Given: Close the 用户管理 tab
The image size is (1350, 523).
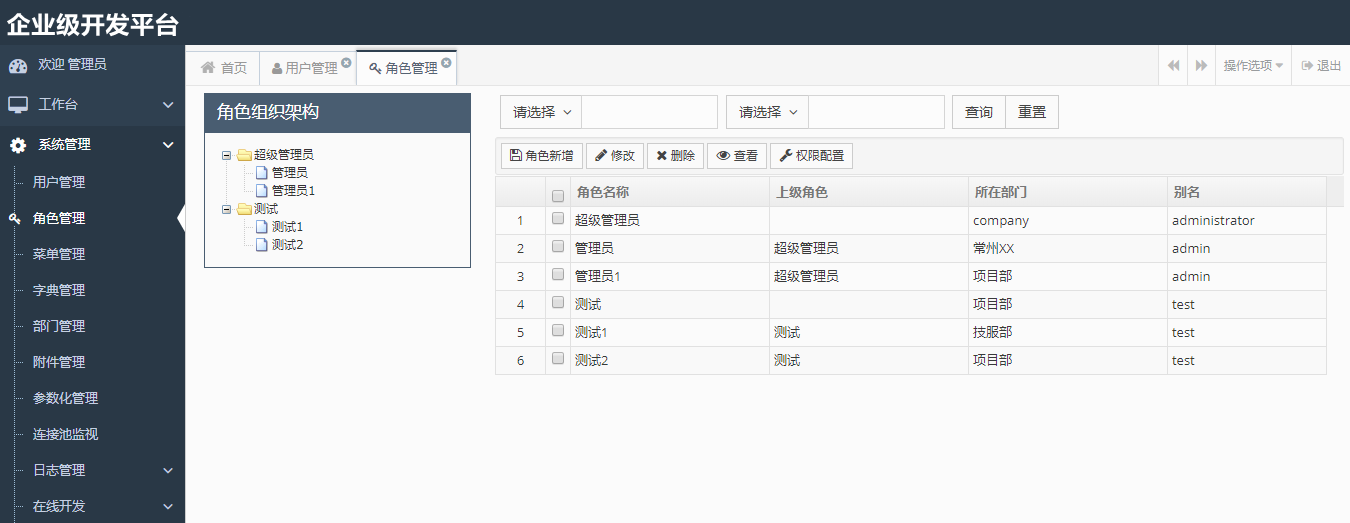Looking at the screenshot, I should (346, 62).
